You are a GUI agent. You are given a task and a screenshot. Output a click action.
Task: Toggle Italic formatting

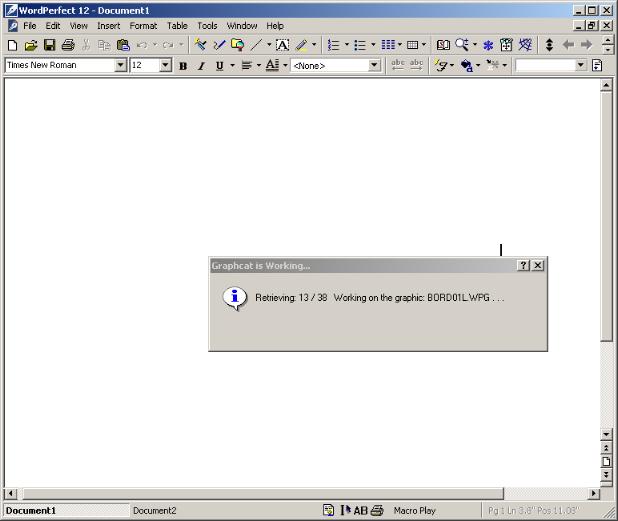point(201,66)
